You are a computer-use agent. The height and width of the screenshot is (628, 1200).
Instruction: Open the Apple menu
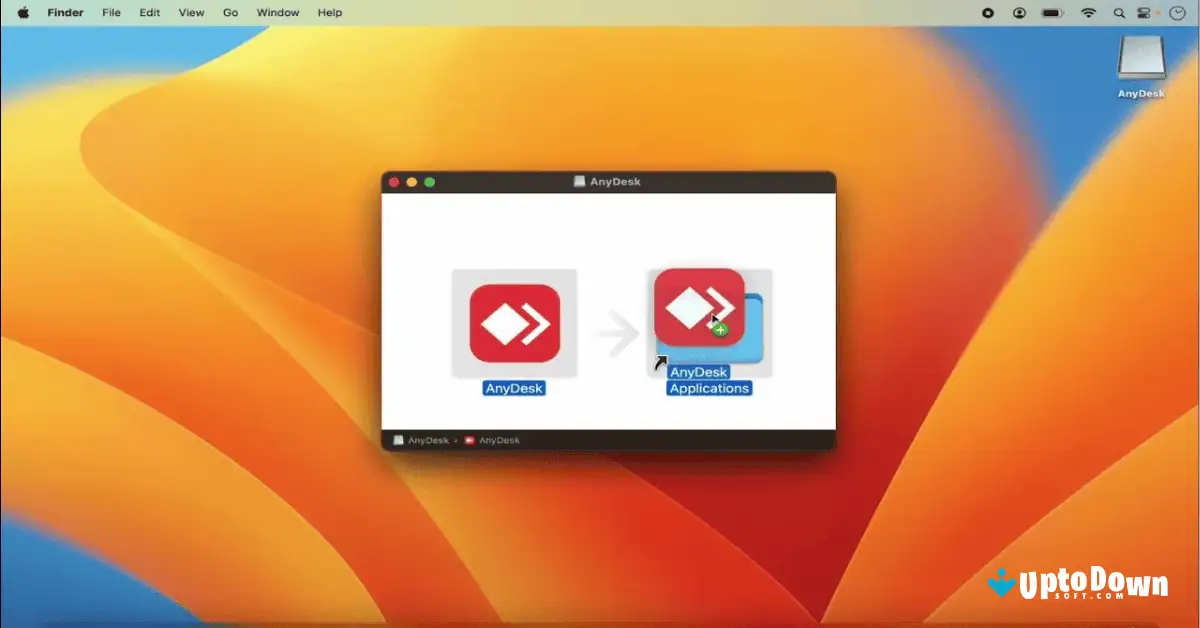pyautogui.click(x=25, y=12)
